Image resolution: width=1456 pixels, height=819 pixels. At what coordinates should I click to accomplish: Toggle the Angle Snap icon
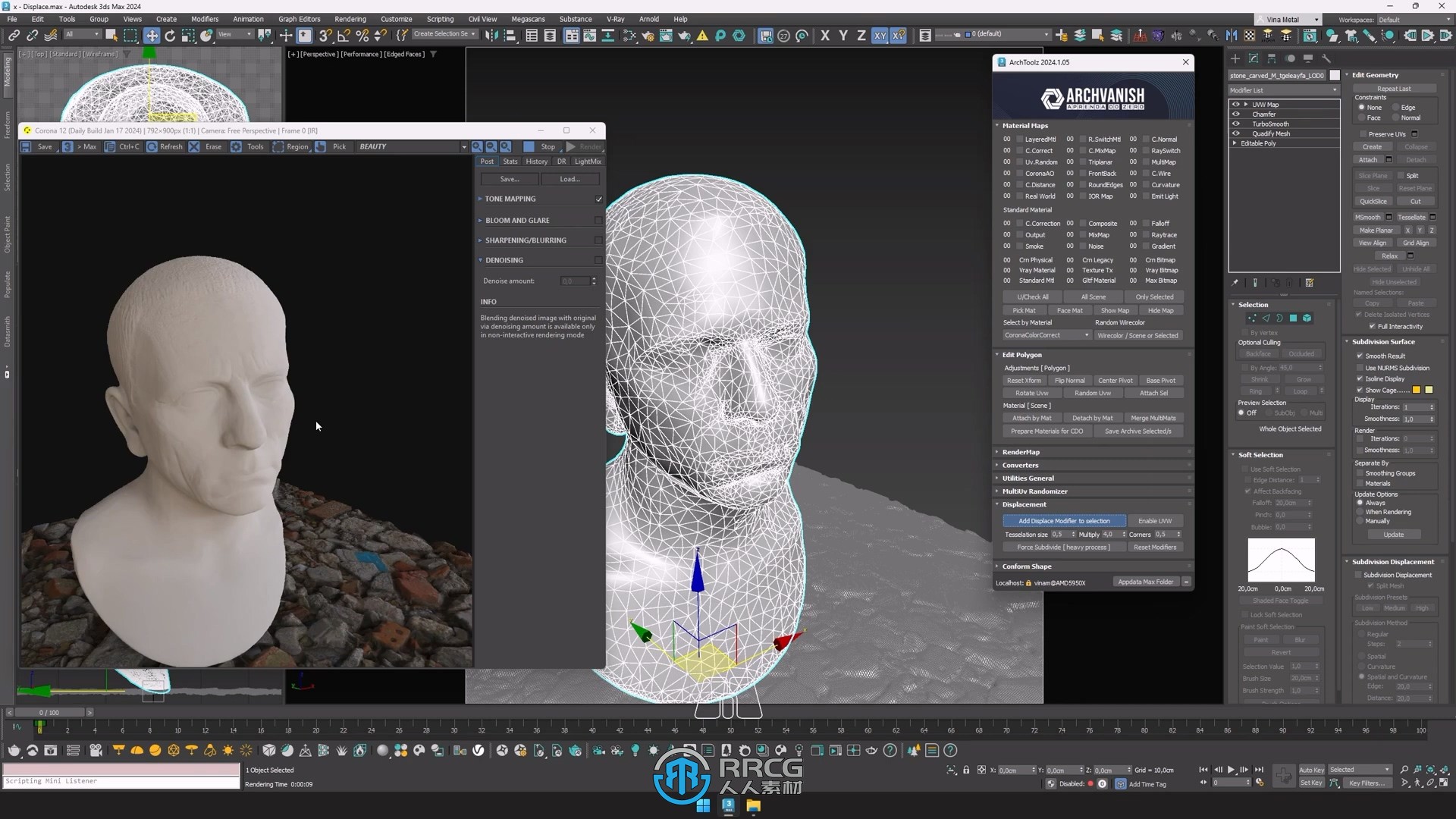coord(344,36)
